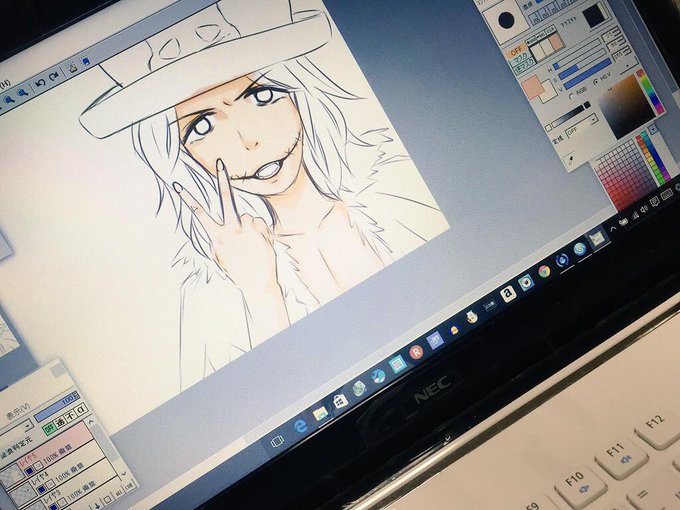Tick the checkbox beside the gradient bar
This screenshot has height=510, width=680.
pos(548,128)
